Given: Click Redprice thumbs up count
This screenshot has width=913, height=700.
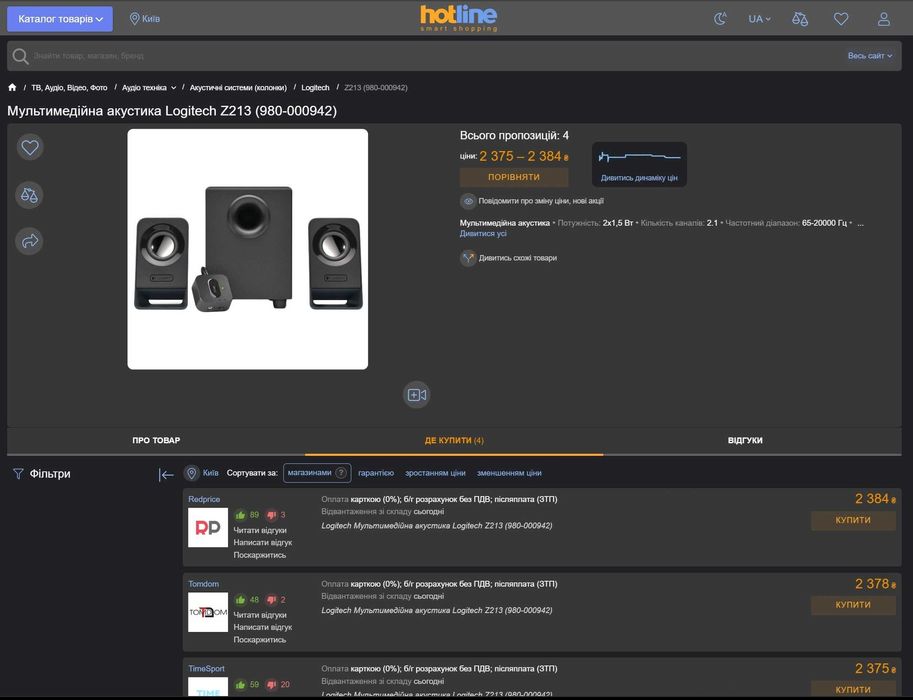Looking at the screenshot, I should tap(247, 515).
